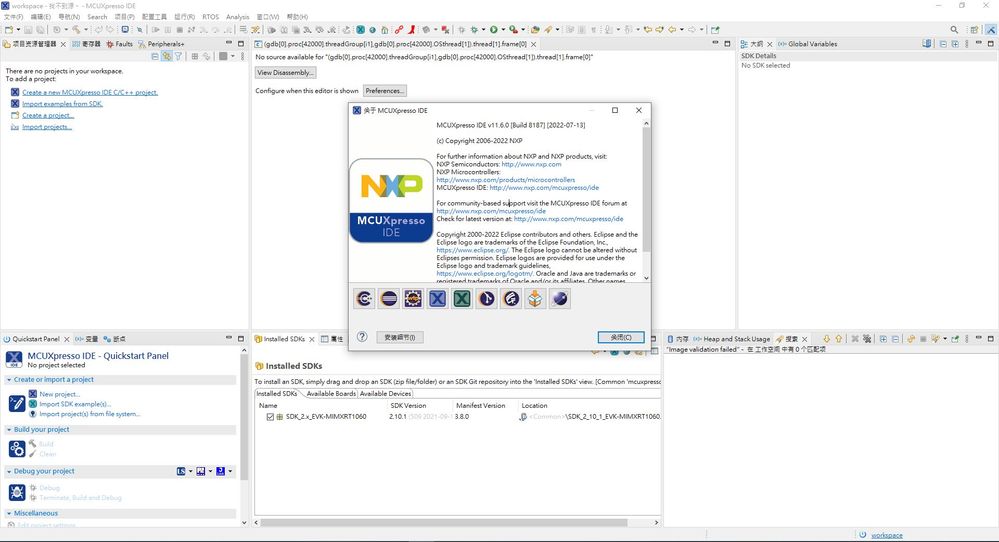Click the New icon in the main toolbar
999x542 pixels.
[8, 29]
